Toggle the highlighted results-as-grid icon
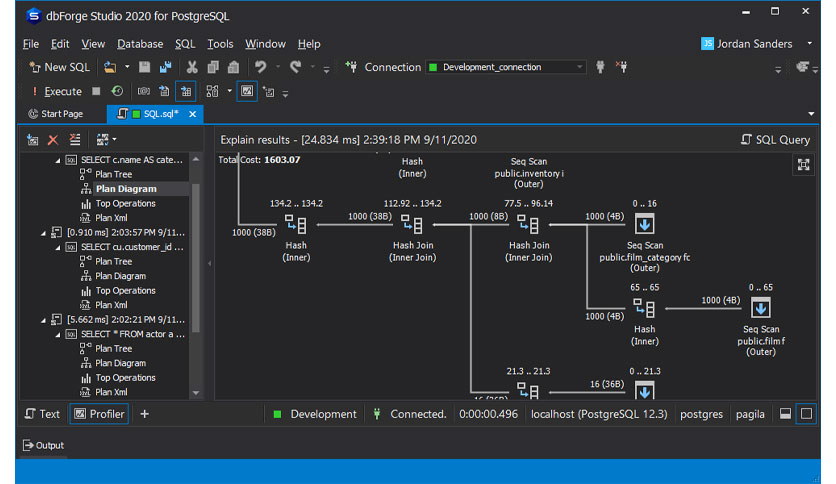 (x=186, y=92)
